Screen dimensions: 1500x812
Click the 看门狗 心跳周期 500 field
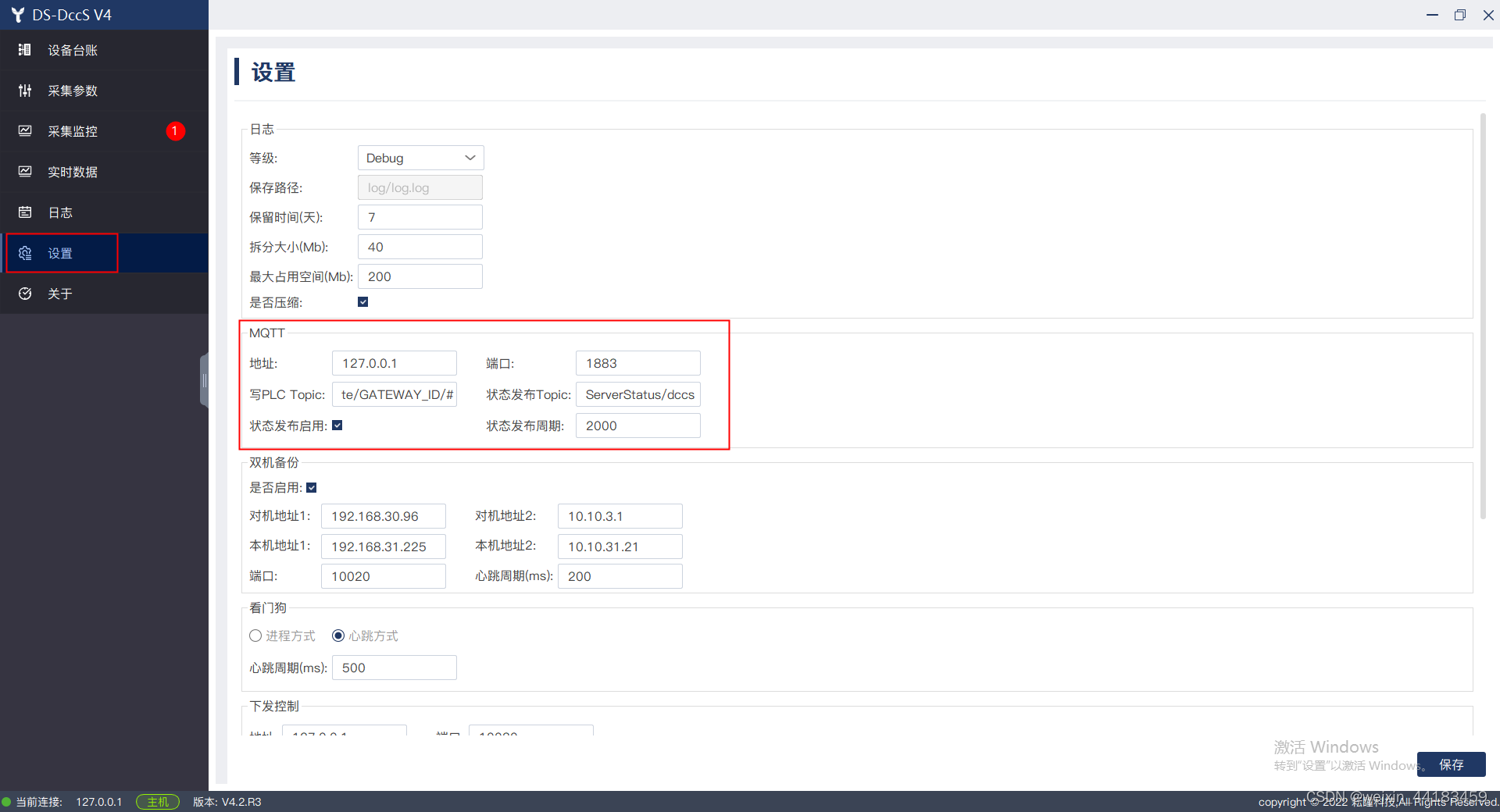pyautogui.click(x=395, y=668)
